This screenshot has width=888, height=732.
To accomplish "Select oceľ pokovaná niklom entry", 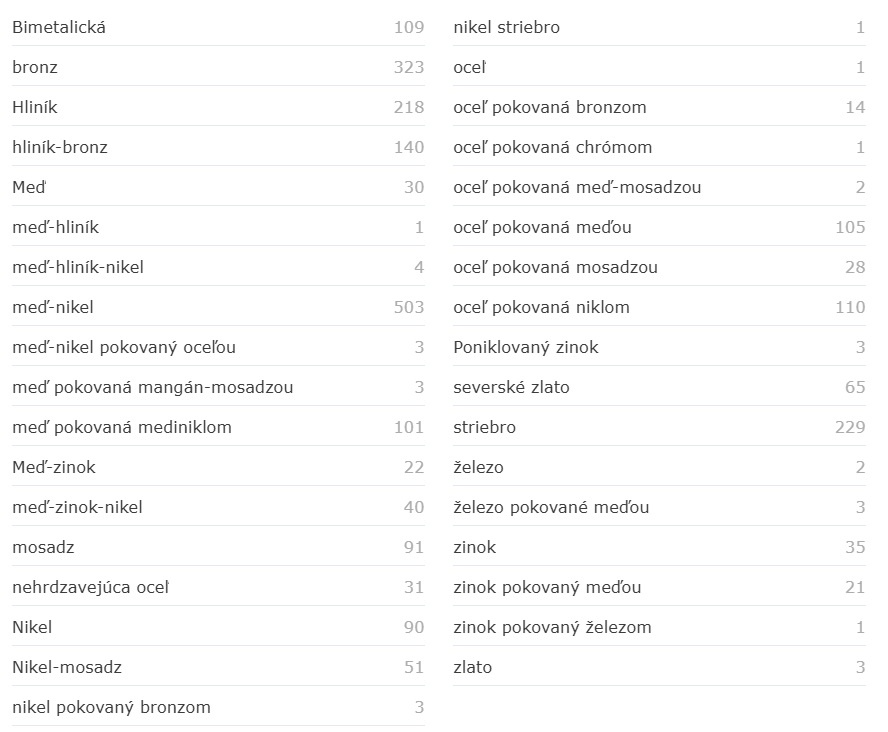I will coord(541,307).
